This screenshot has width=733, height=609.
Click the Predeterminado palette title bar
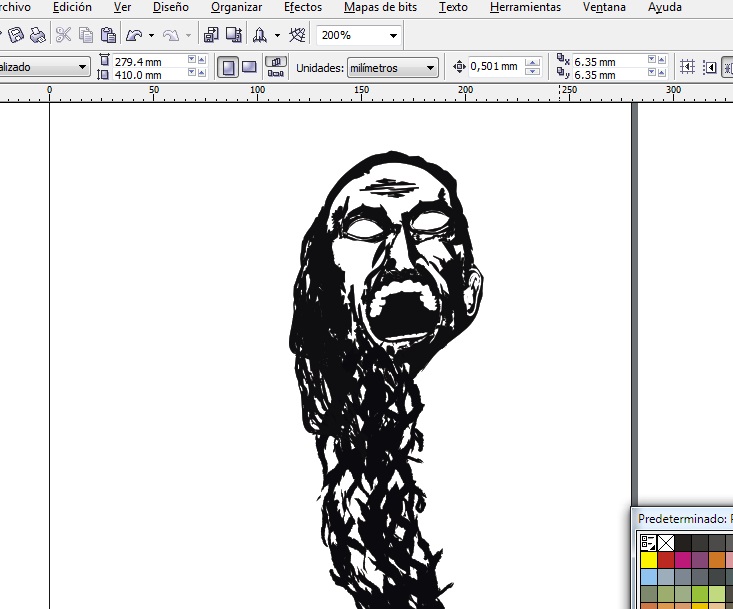[683, 519]
